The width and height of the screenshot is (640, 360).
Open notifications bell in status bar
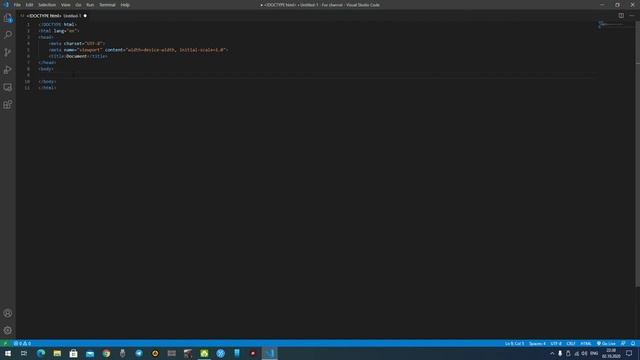click(x=633, y=343)
